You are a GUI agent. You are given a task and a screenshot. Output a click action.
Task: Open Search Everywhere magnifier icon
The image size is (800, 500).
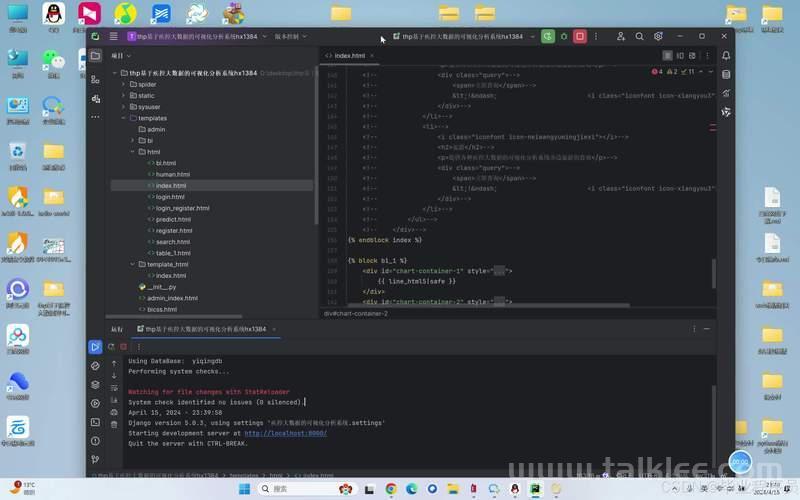pos(639,36)
